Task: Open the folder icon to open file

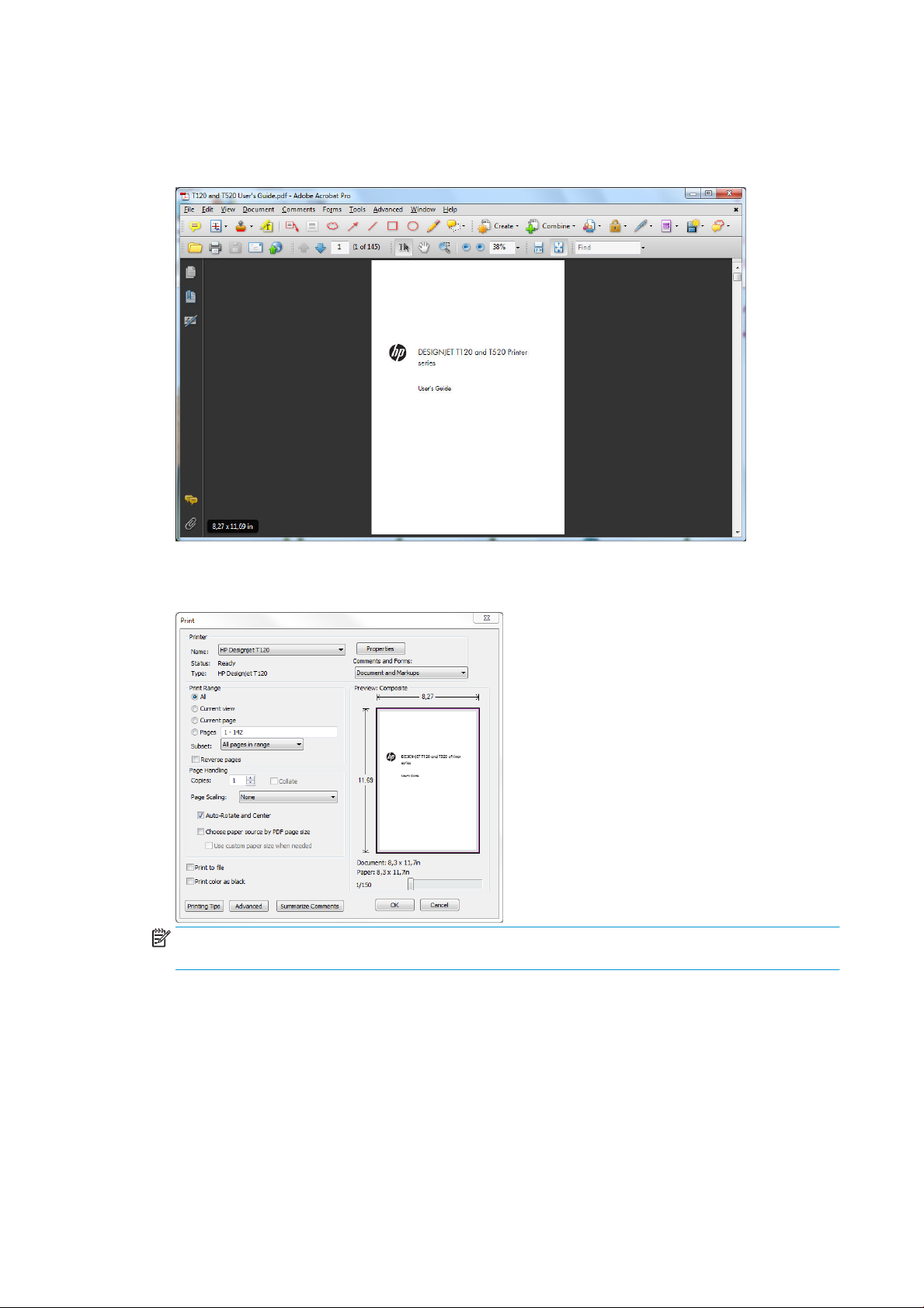Action: pos(195,248)
